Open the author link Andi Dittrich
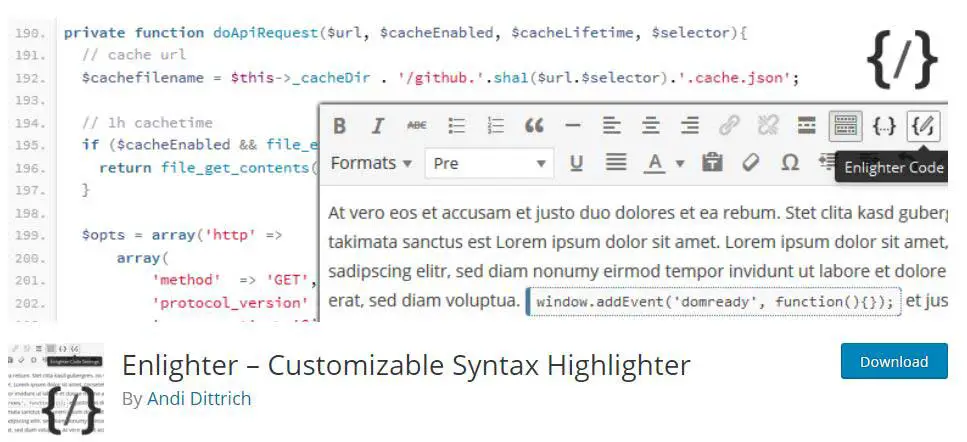967x442 pixels. [x=199, y=398]
